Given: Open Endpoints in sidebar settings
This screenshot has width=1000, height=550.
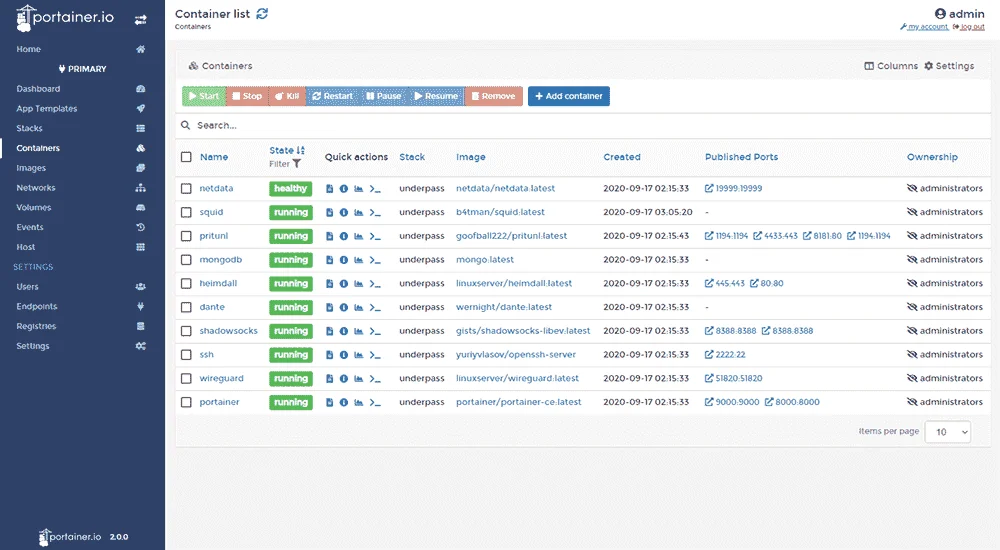Looking at the screenshot, I should point(37,306).
